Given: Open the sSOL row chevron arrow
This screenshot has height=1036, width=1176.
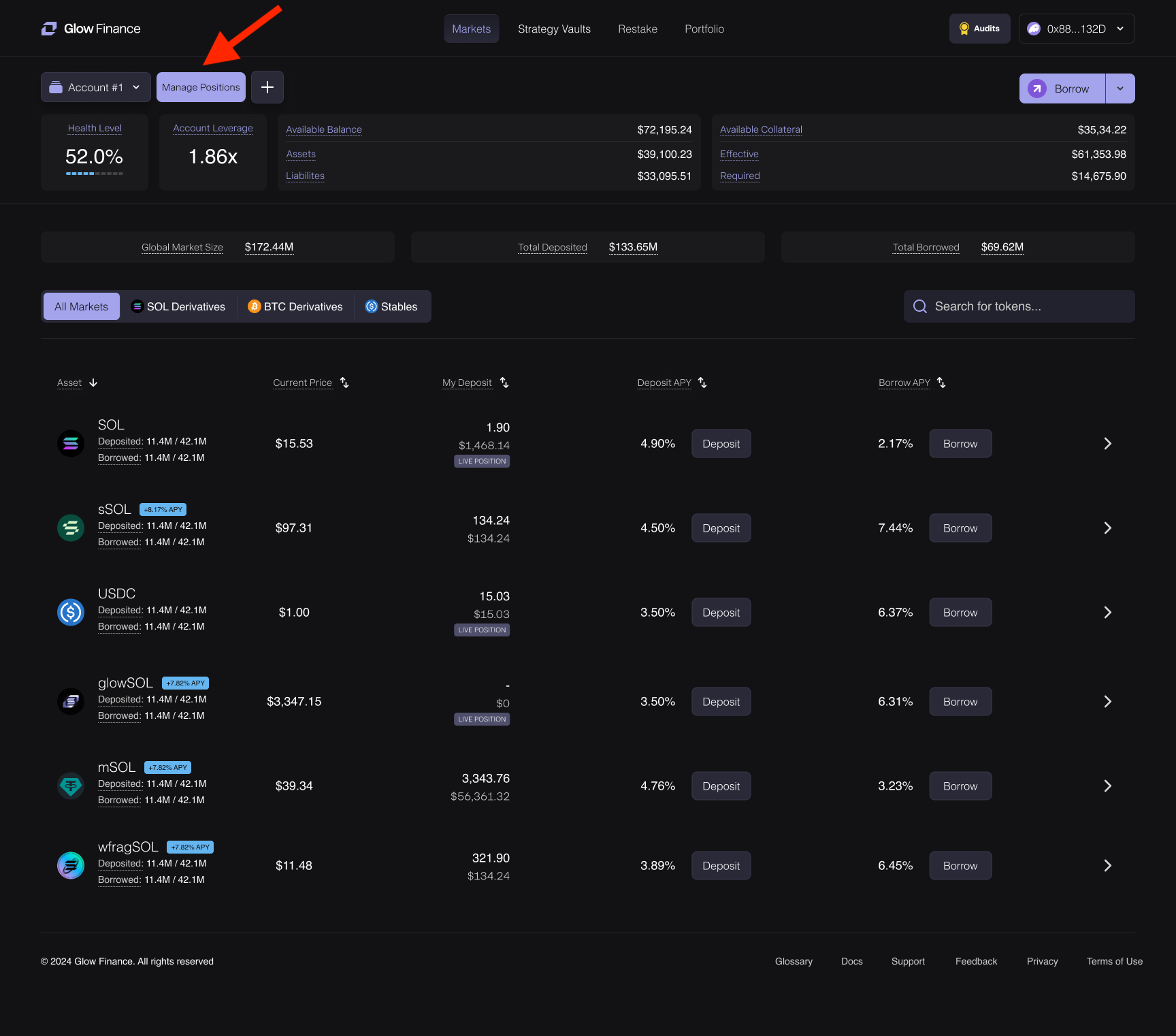Looking at the screenshot, I should point(1107,528).
